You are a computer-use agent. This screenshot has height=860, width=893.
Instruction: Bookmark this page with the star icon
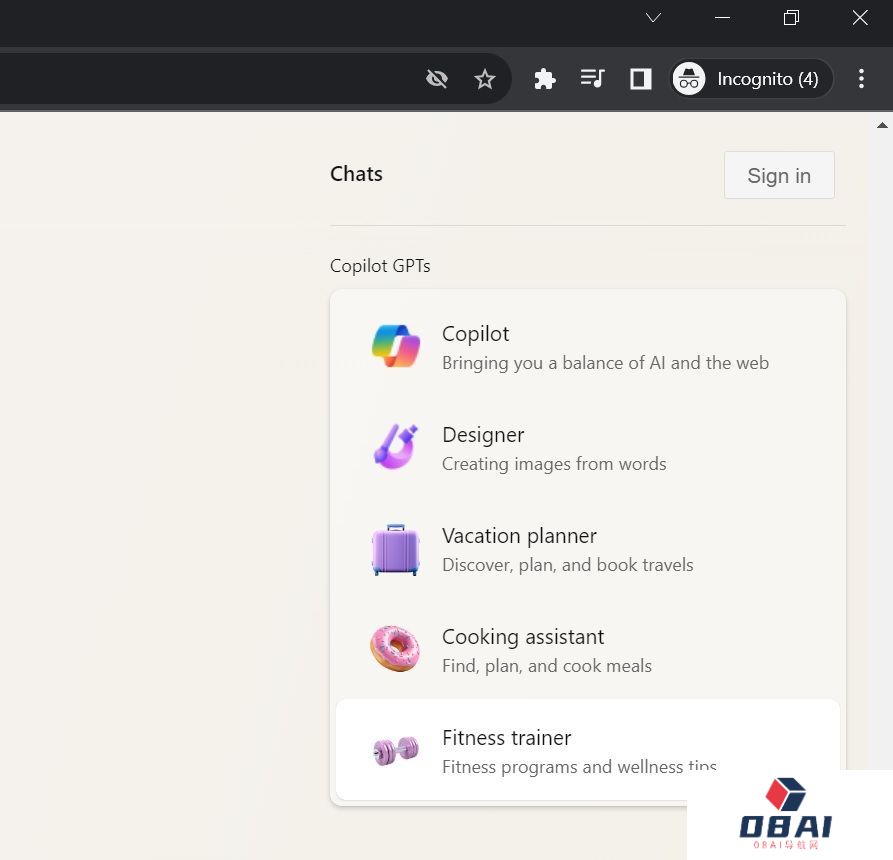[485, 79]
